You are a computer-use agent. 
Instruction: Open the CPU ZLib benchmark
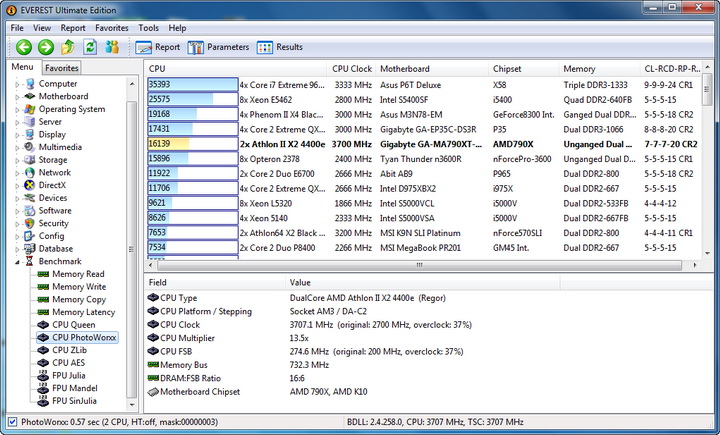(62, 350)
